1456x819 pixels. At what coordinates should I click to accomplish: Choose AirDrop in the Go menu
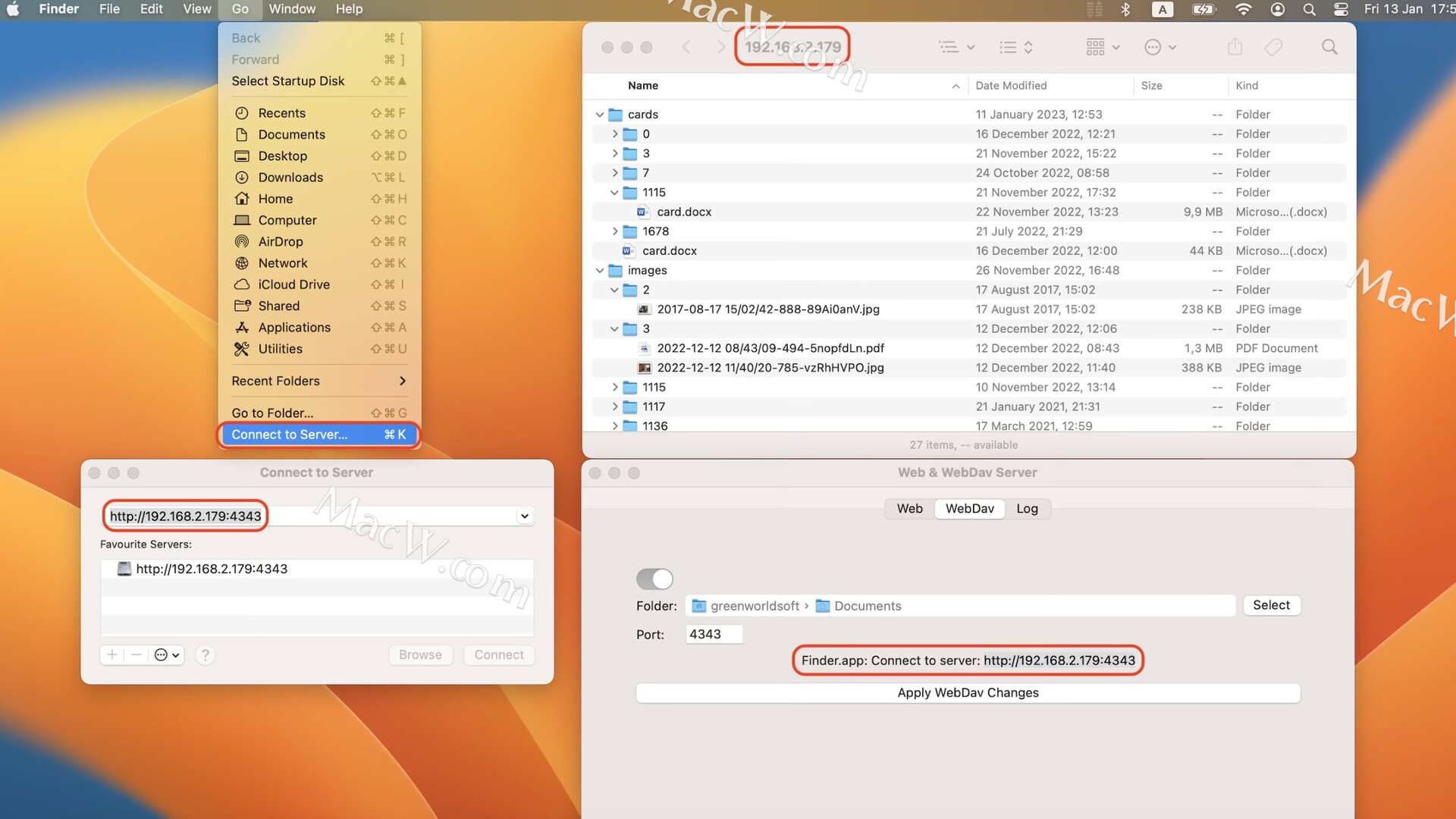319,241
